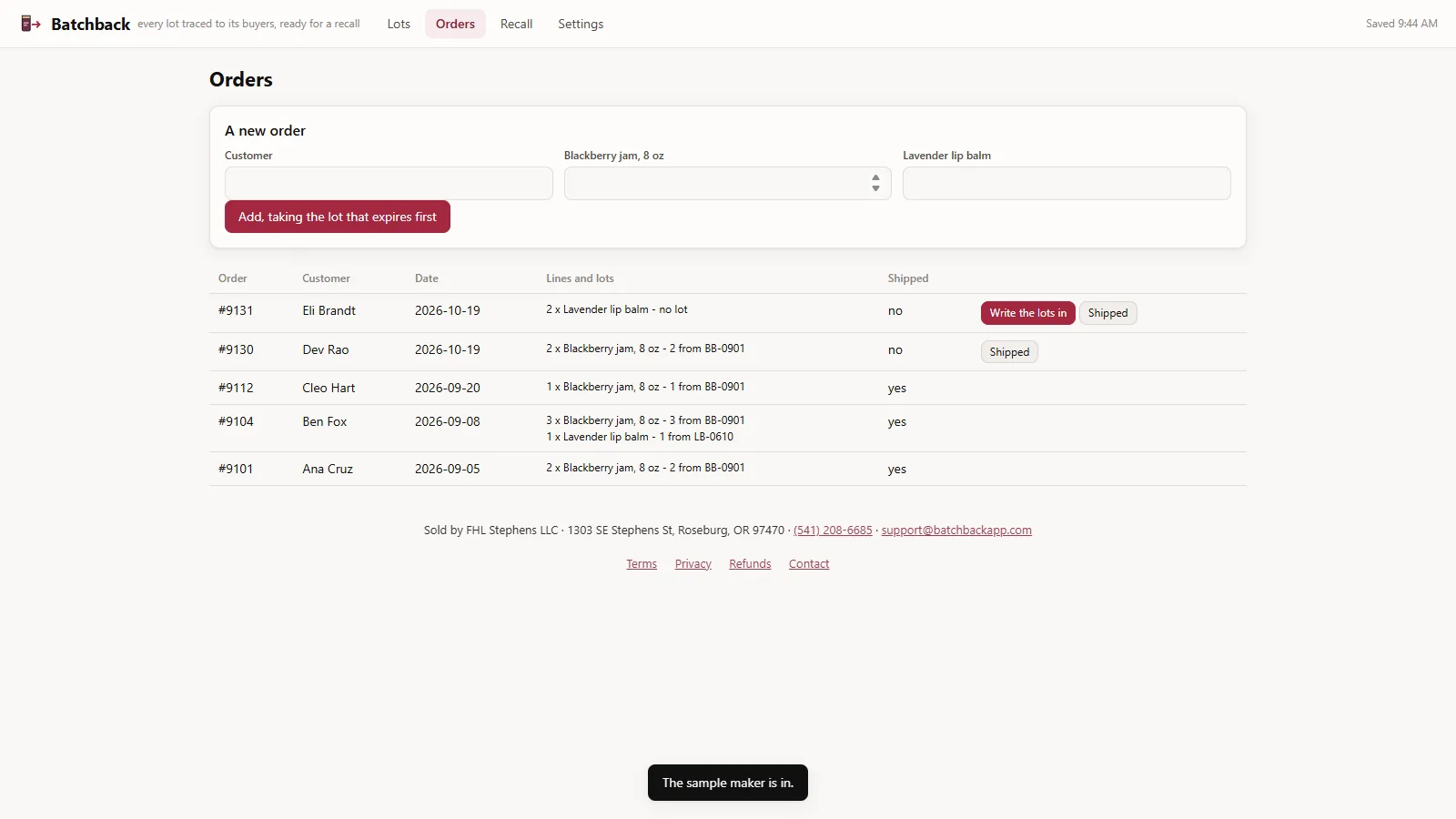Open the Privacy link
Screen dimensions: 1456x819
(693, 563)
